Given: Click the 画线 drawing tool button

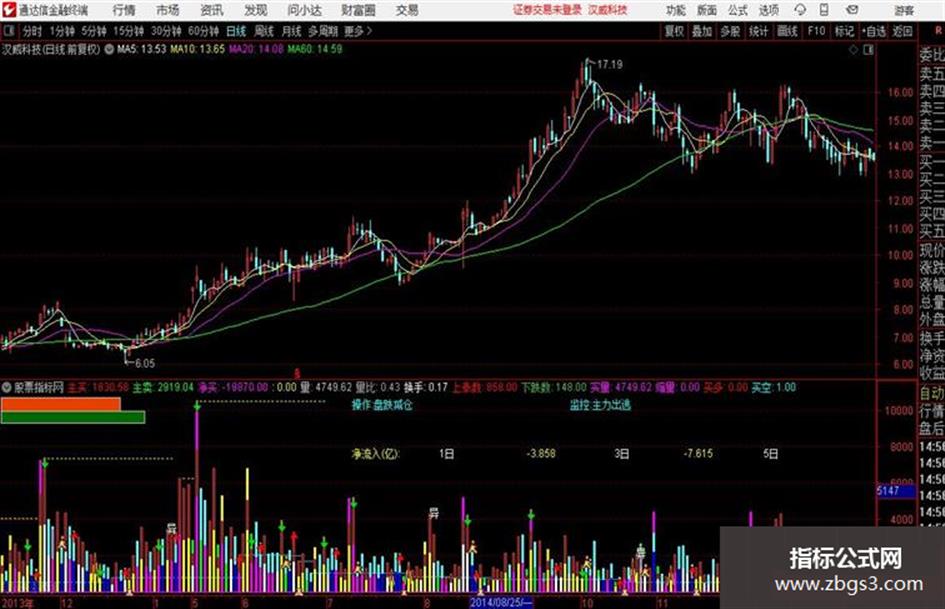Looking at the screenshot, I should pyautogui.click(x=787, y=31).
